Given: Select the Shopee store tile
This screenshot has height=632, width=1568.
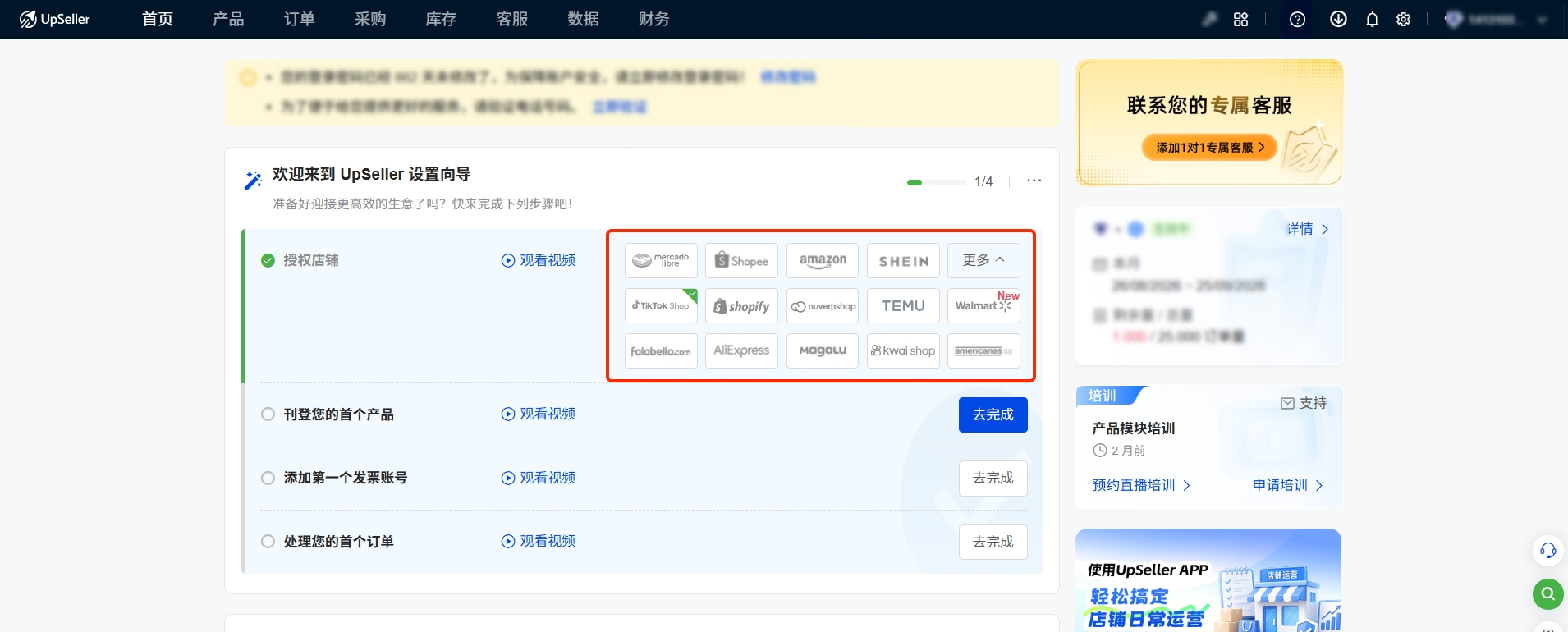Looking at the screenshot, I should point(741,260).
